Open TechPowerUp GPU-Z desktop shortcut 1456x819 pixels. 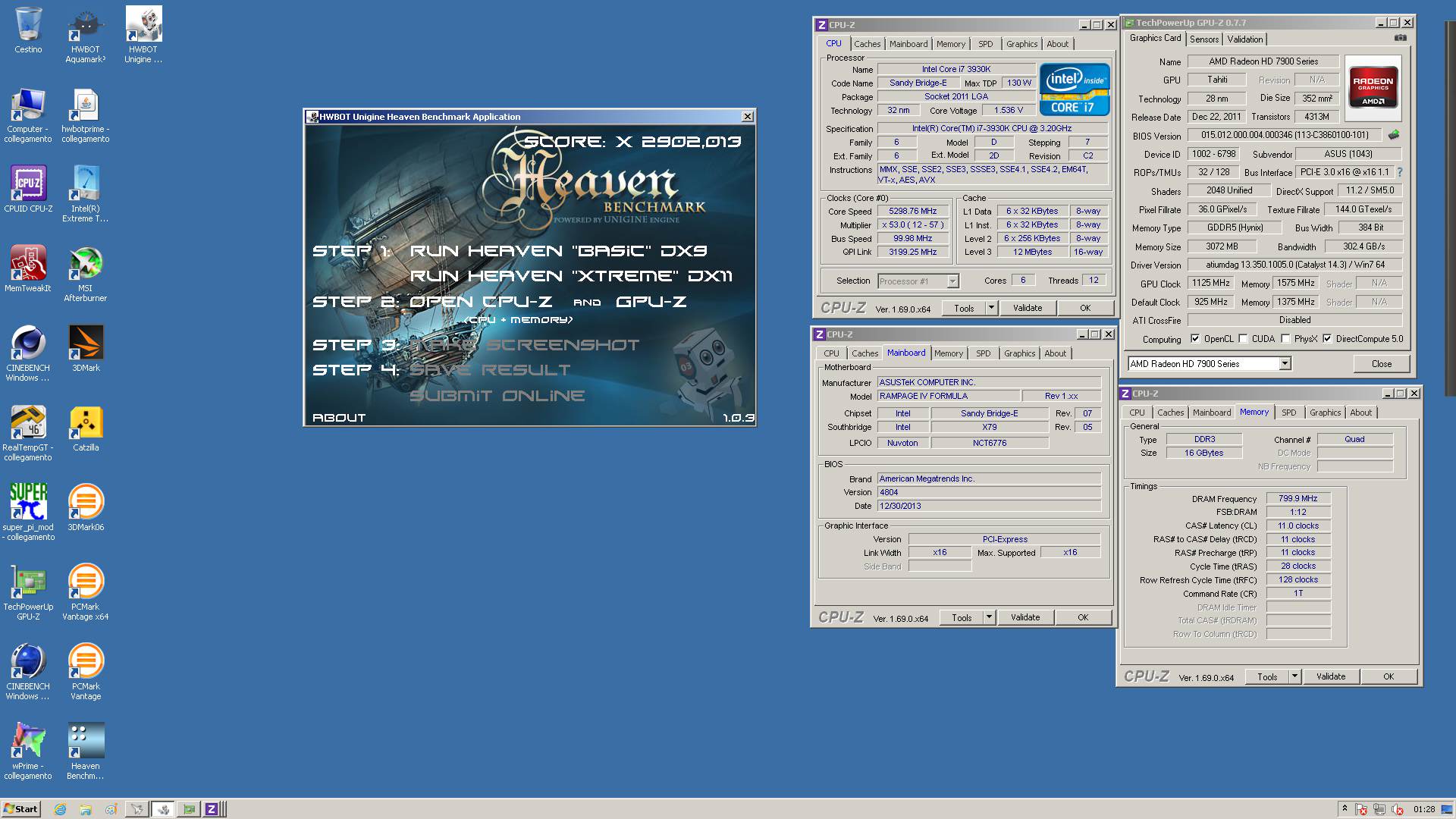tap(28, 592)
